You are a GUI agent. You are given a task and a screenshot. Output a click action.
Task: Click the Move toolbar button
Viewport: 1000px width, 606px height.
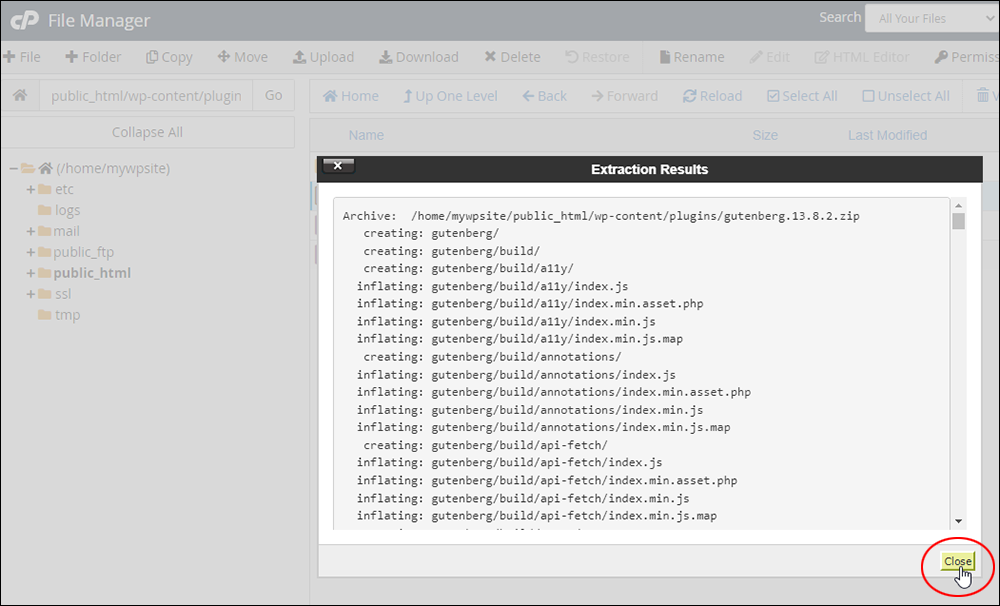click(x=242, y=57)
